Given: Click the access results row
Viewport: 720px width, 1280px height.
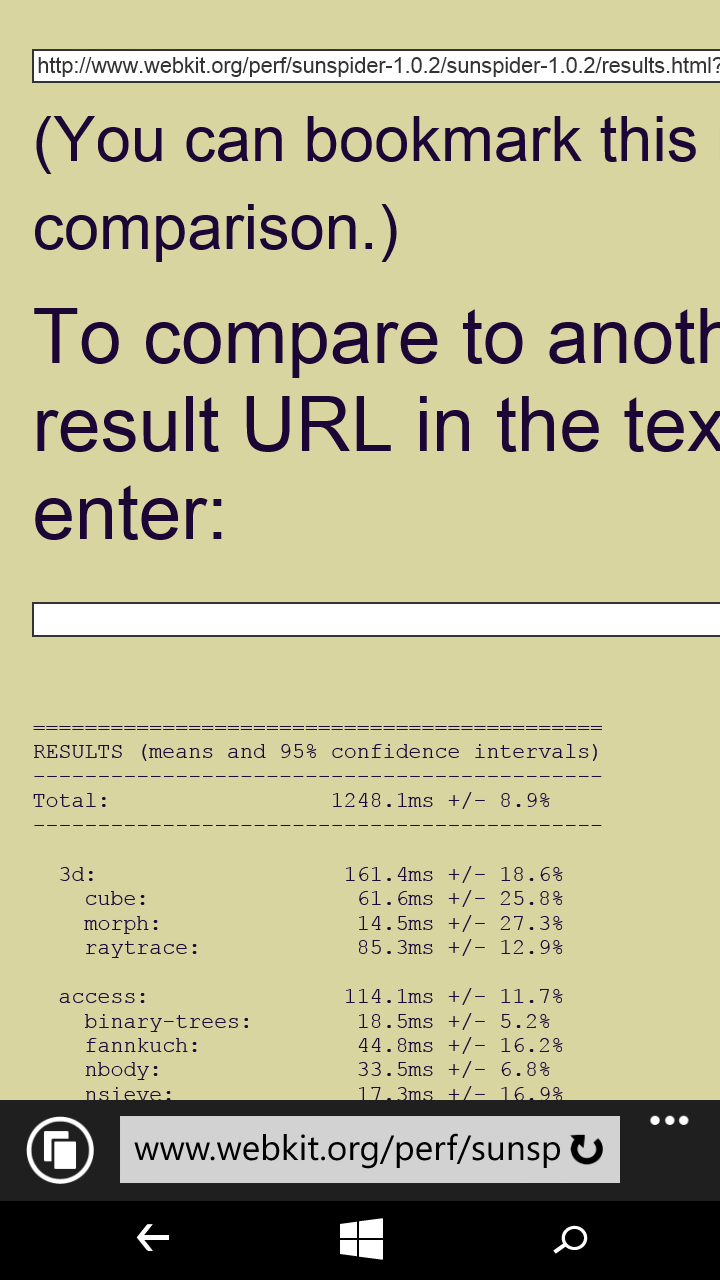Looking at the screenshot, I should tap(310, 997).
